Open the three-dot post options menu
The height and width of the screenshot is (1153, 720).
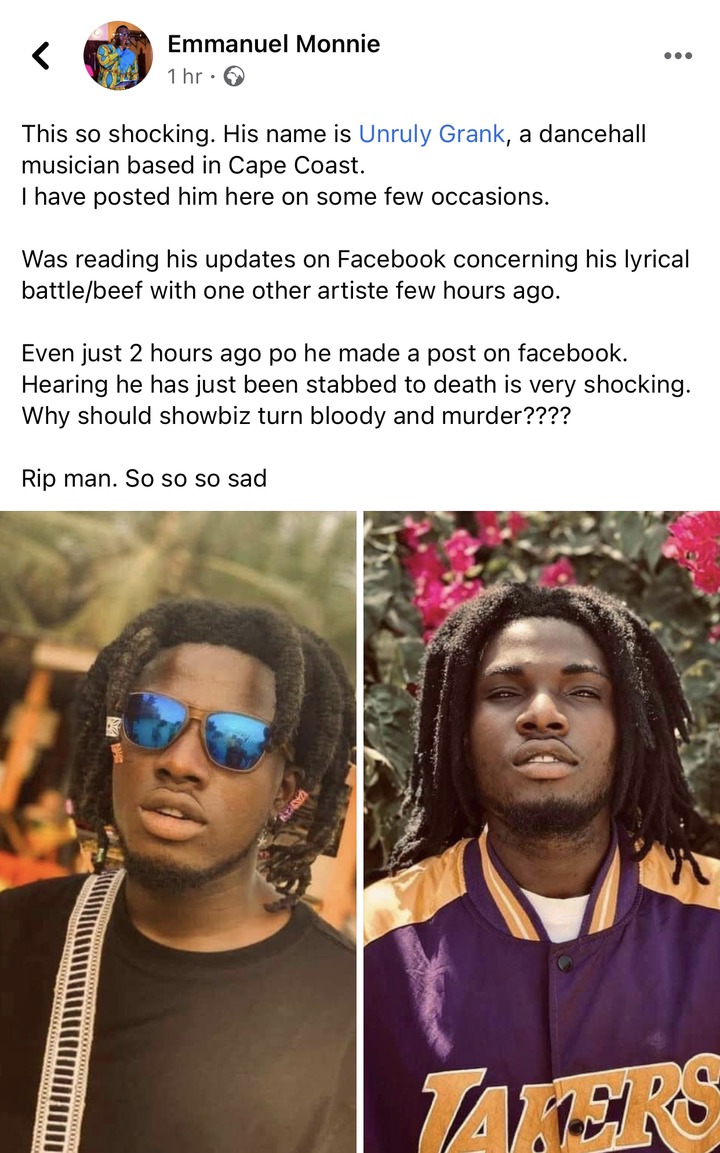click(x=677, y=56)
